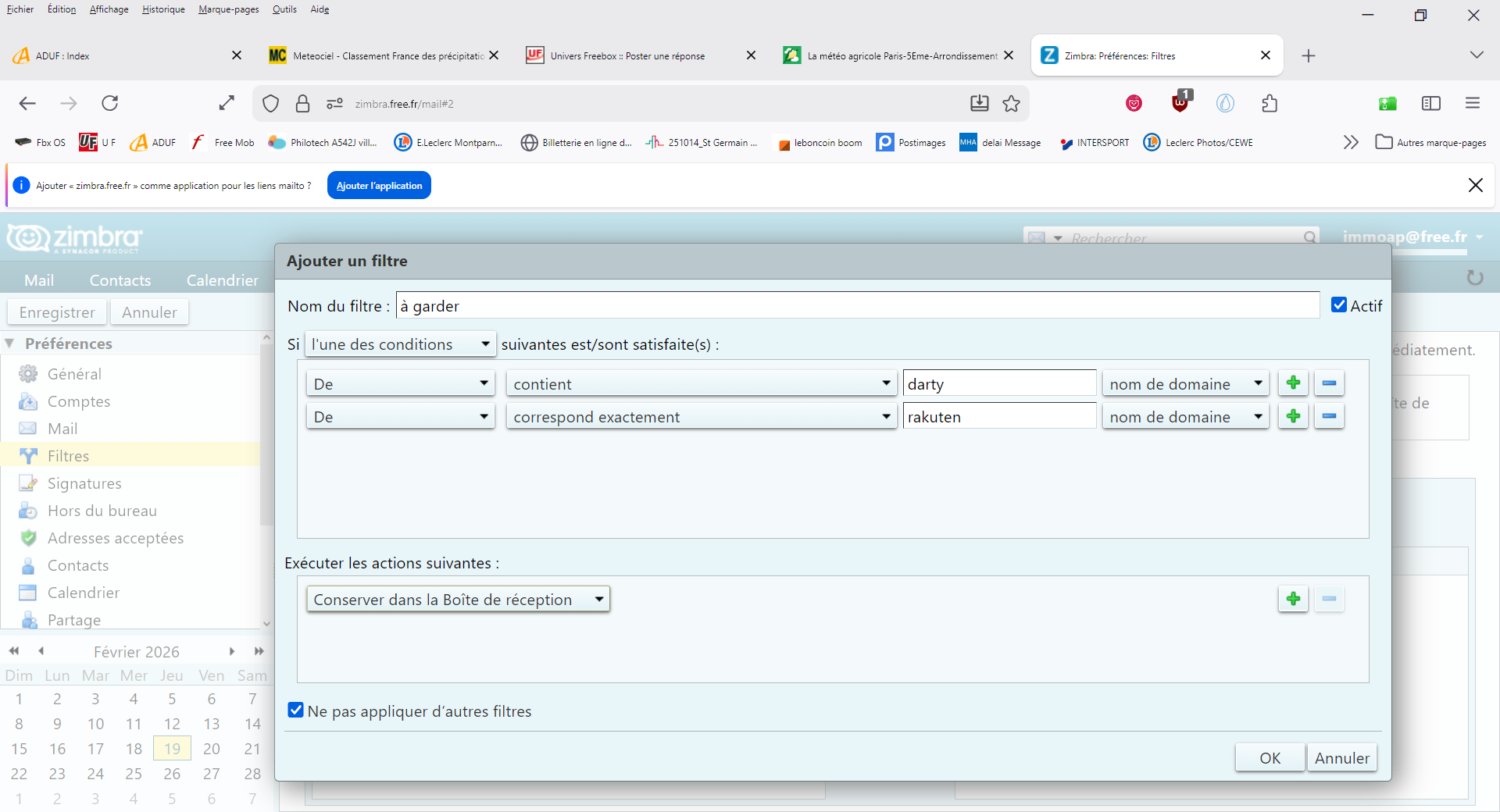Open account menu immoap@free.fr

pos(1412,237)
